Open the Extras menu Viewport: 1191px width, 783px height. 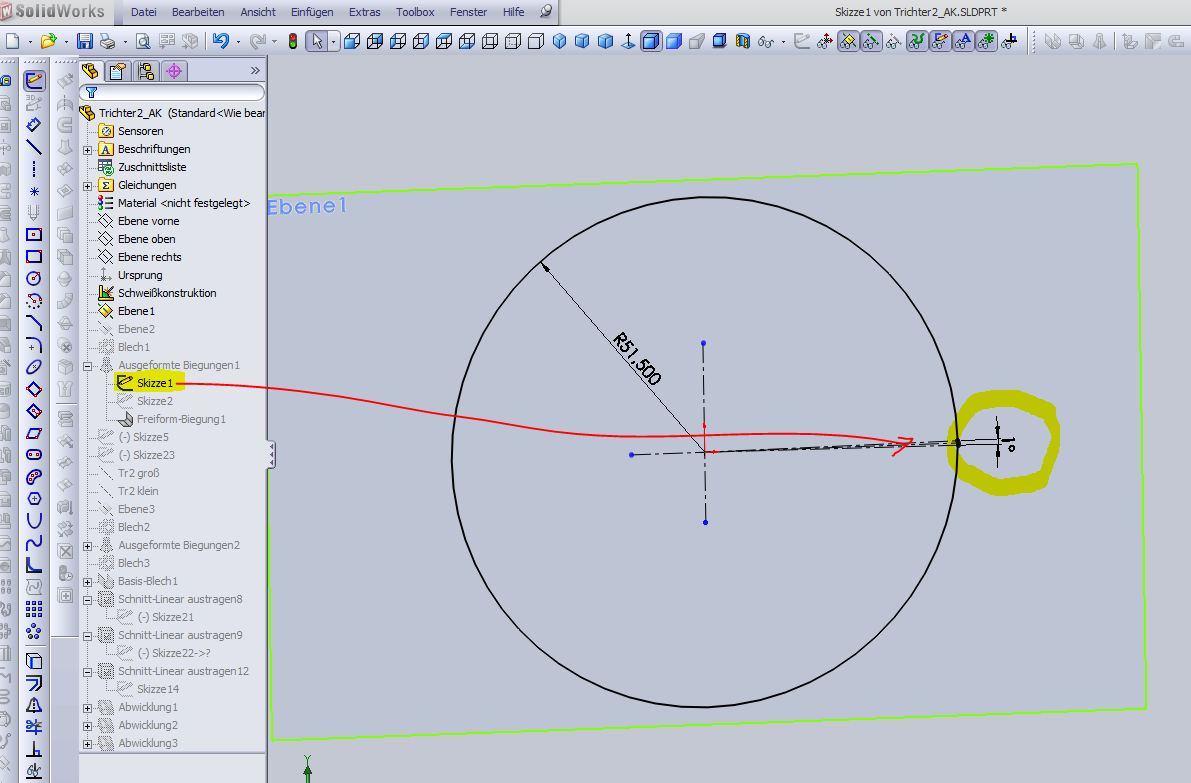point(364,12)
